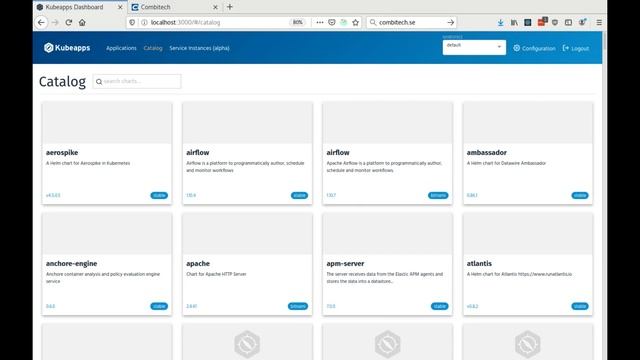Viewport: 640px width, 360px height.
Task: Open the Firefox hamburger menu
Action: 599,22
